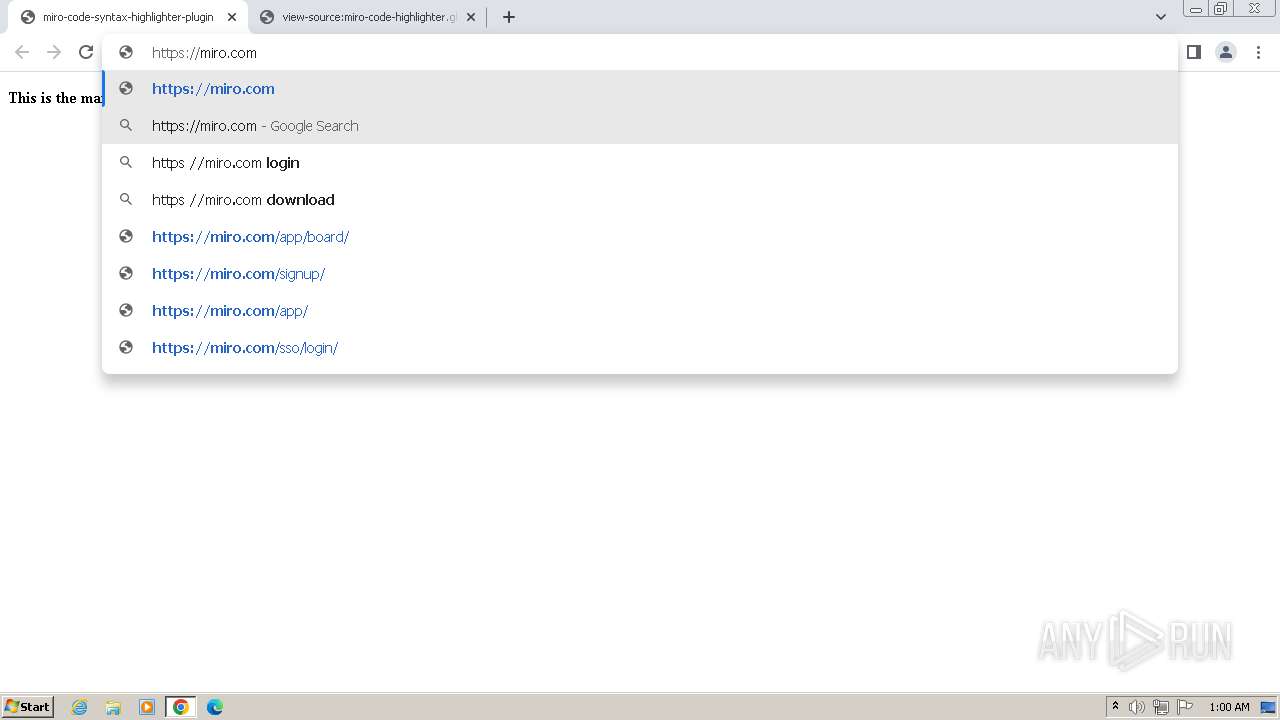Screen dimensions: 1280x720
Task: Open the volume speaker tray icon
Action: pos(1137,707)
